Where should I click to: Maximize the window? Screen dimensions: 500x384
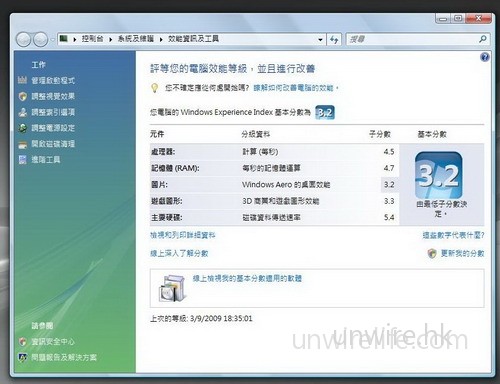[x=458, y=19]
